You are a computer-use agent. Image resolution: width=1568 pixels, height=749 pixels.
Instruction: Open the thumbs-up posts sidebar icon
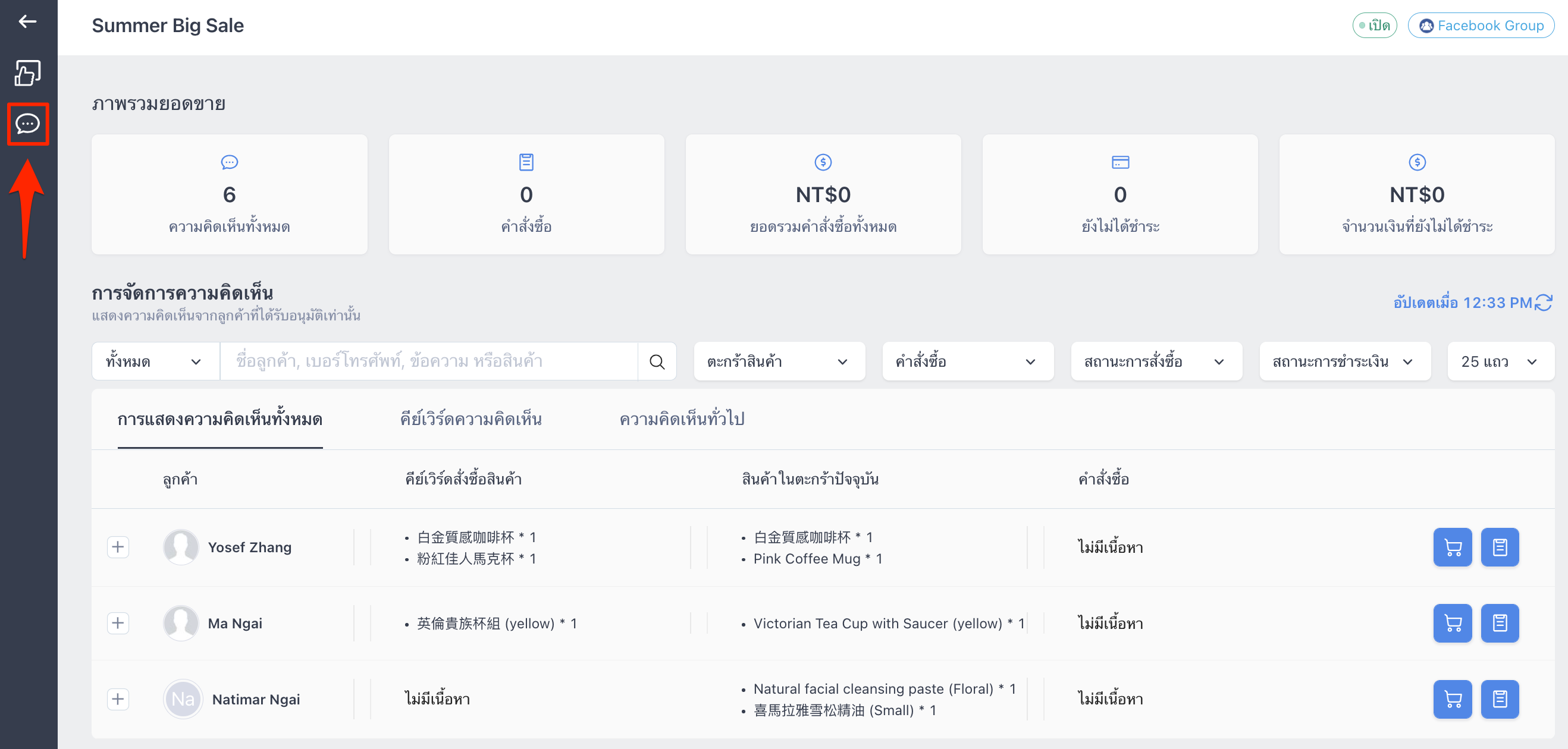[x=27, y=73]
